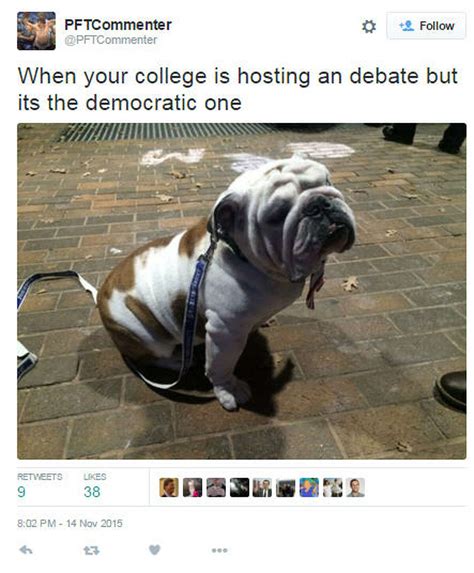Open third liker avatar in the row
The image size is (474, 573).
tap(216, 487)
